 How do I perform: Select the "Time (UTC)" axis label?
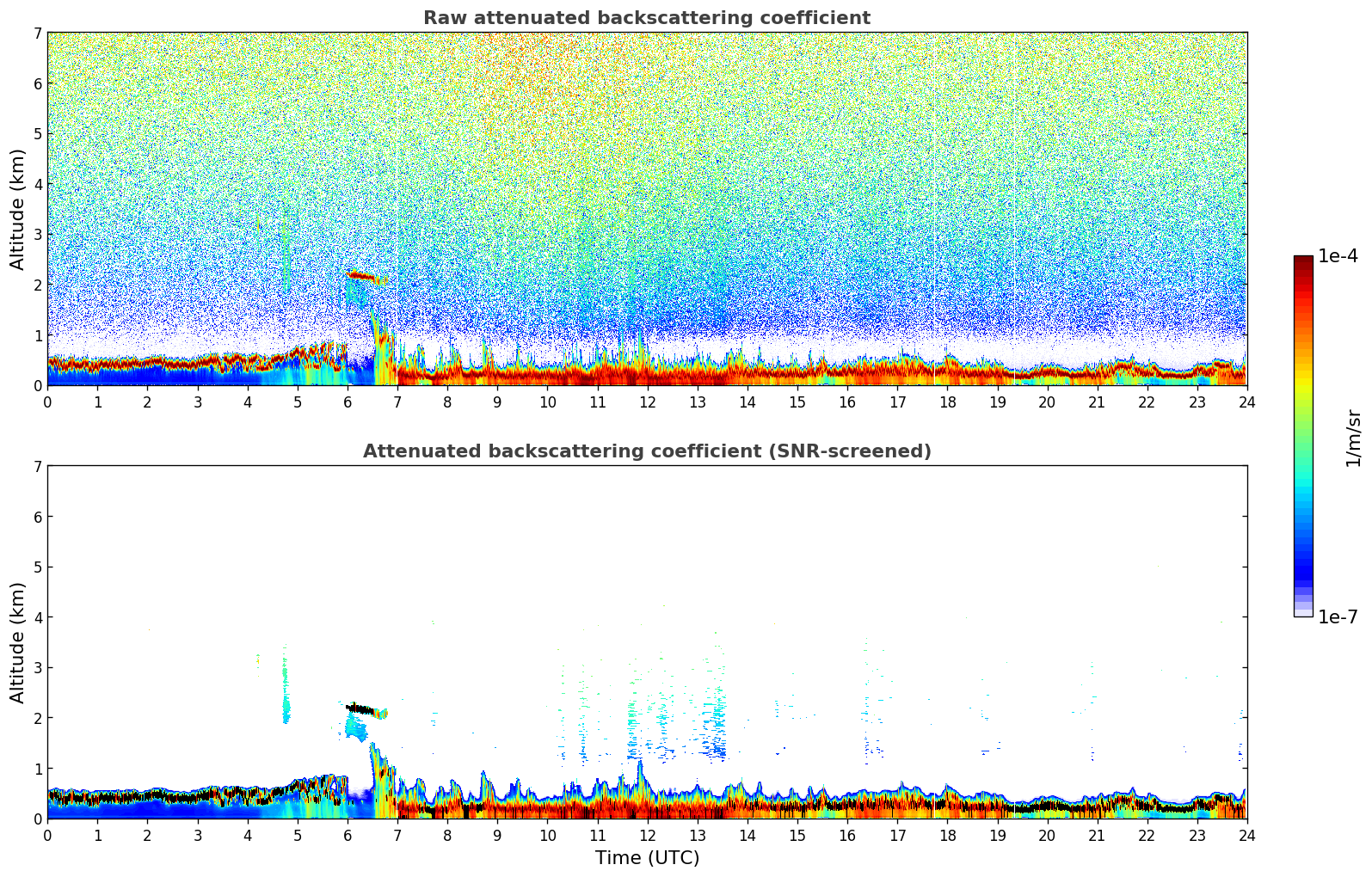[647, 858]
